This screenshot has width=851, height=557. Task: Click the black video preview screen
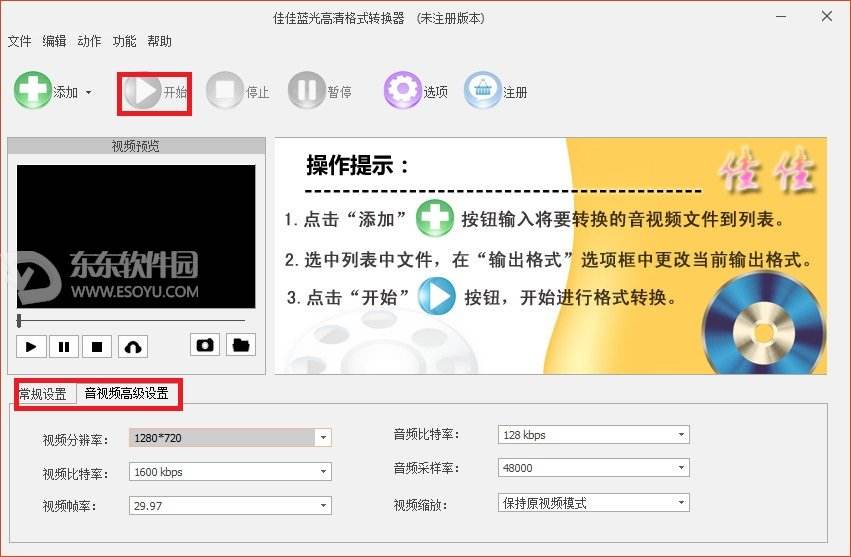[x=136, y=237]
